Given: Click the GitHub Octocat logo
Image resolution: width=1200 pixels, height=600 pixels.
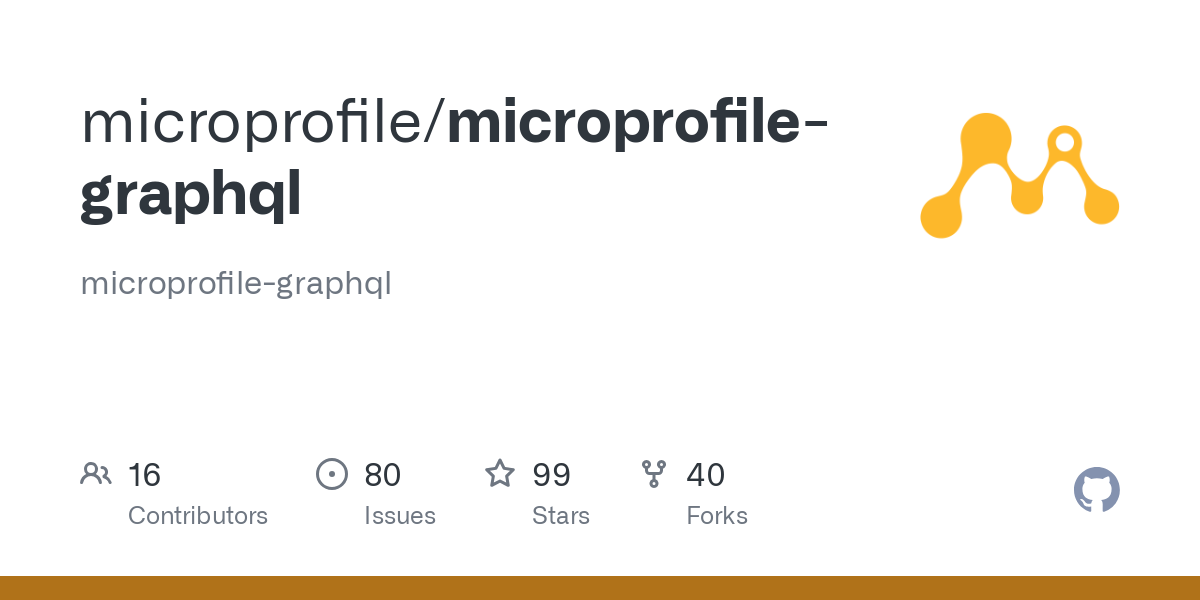Looking at the screenshot, I should point(1096,490).
